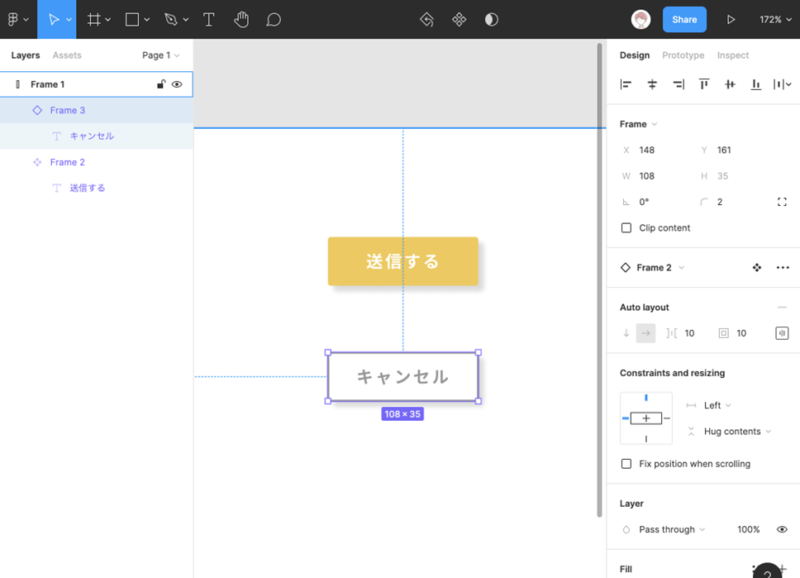Select the Pen tool
Image resolution: width=800 pixels, height=578 pixels.
[x=170, y=19]
